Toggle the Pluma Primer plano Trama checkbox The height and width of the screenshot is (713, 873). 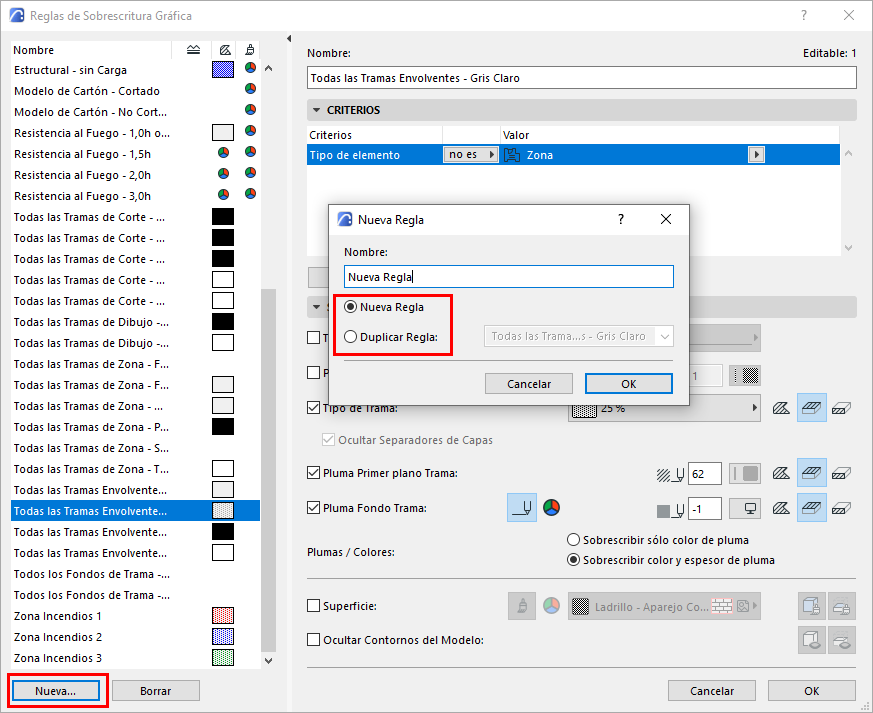(x=313, y=473)
